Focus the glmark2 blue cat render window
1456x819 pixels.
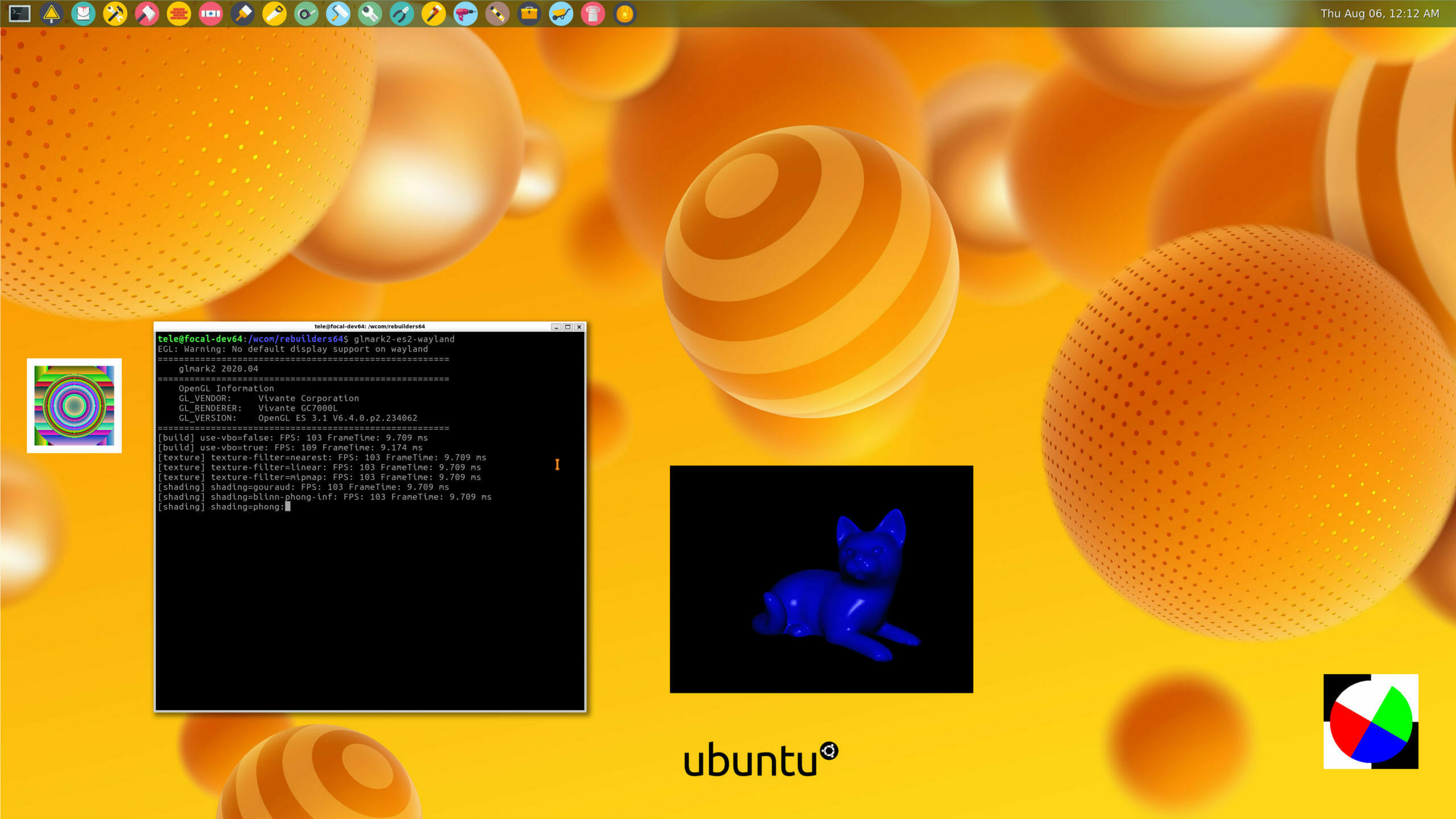point(821,579)
